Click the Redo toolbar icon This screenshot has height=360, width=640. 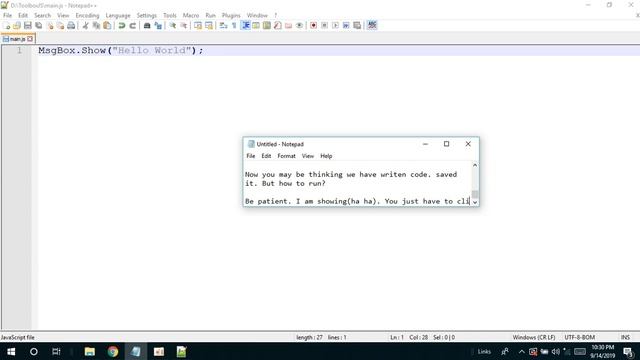click(132, 26)
